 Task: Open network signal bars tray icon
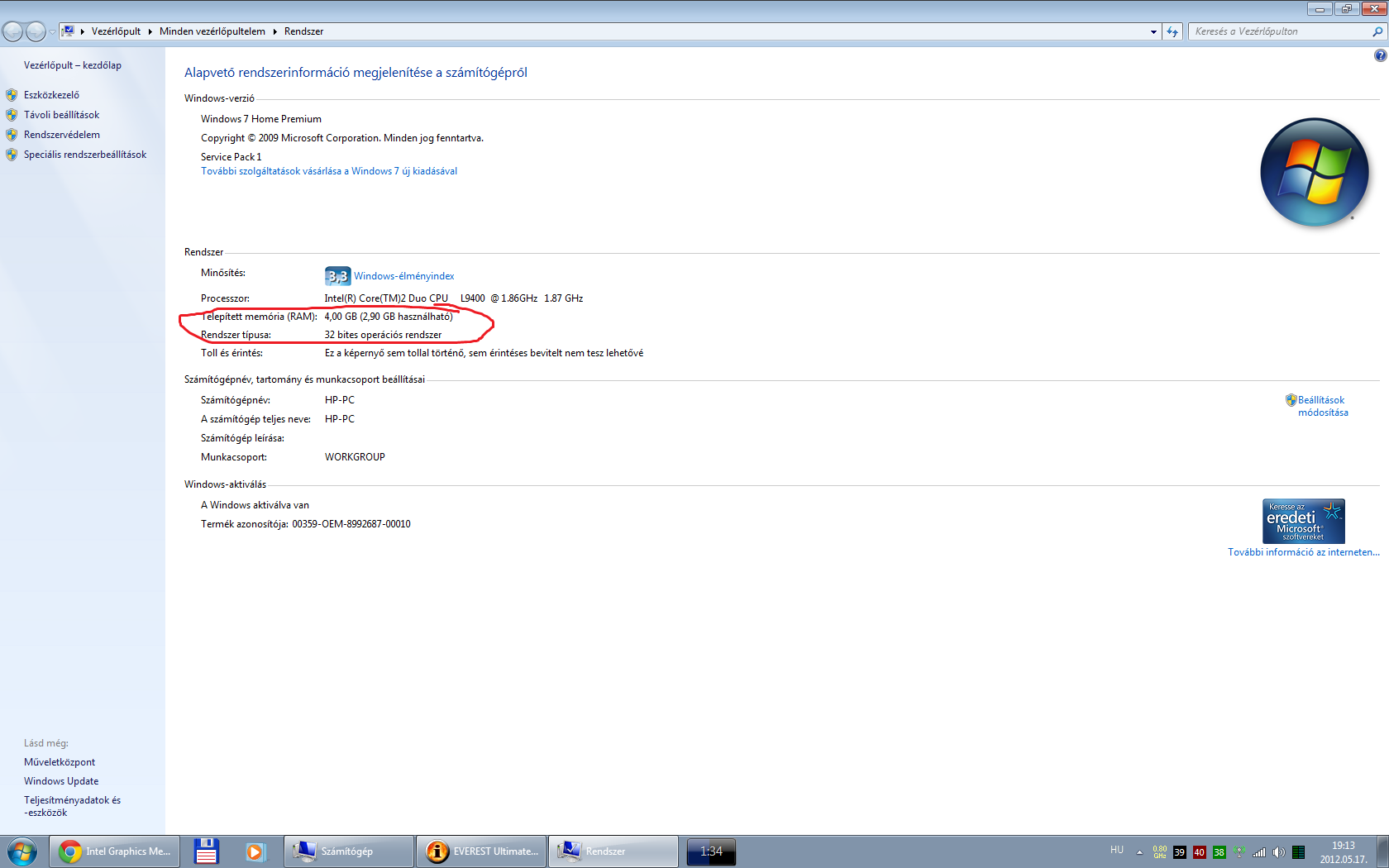(1259, 852)
